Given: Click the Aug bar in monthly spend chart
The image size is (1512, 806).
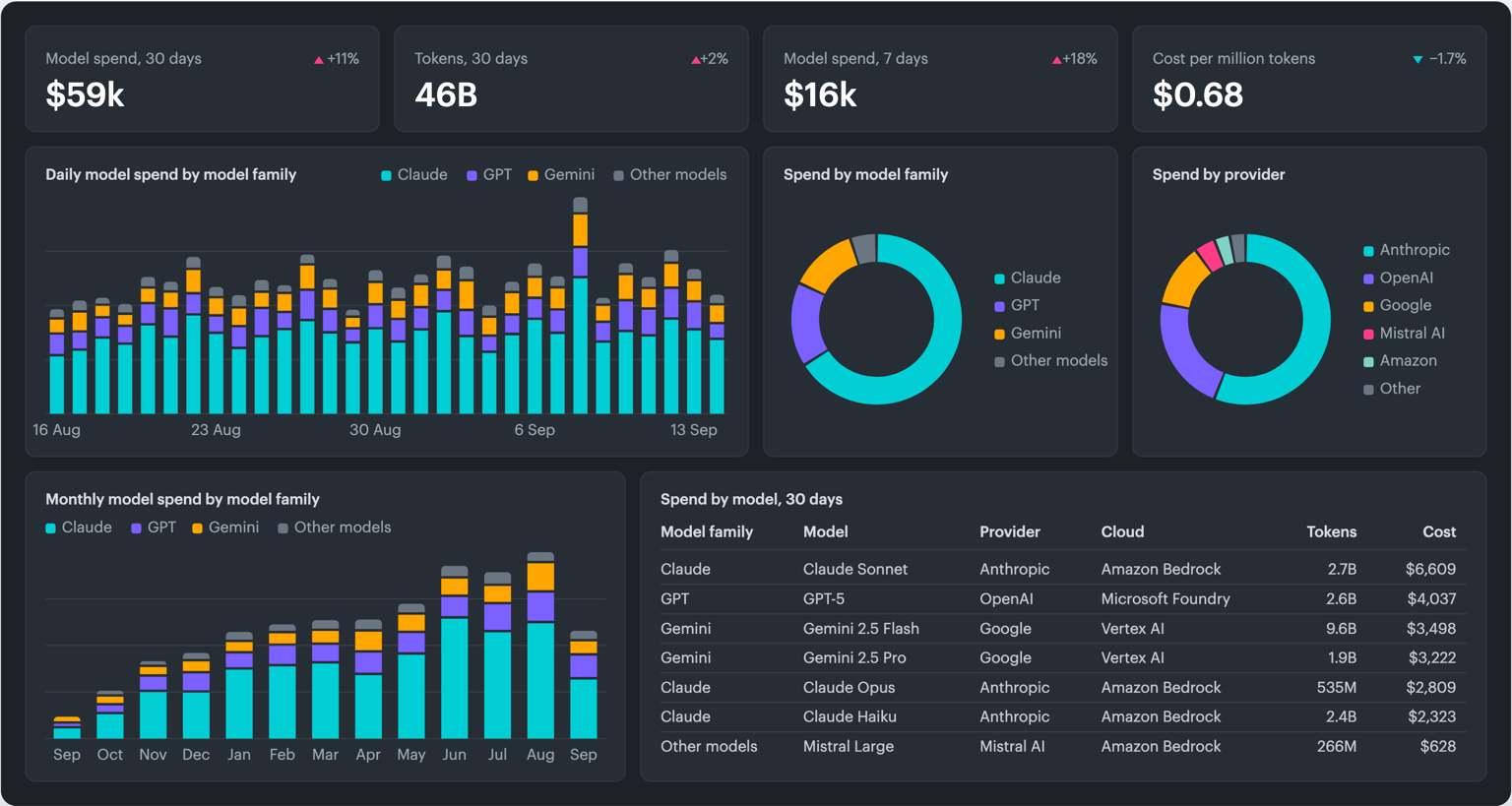Looking at the screenshot, I should [540, 646].
